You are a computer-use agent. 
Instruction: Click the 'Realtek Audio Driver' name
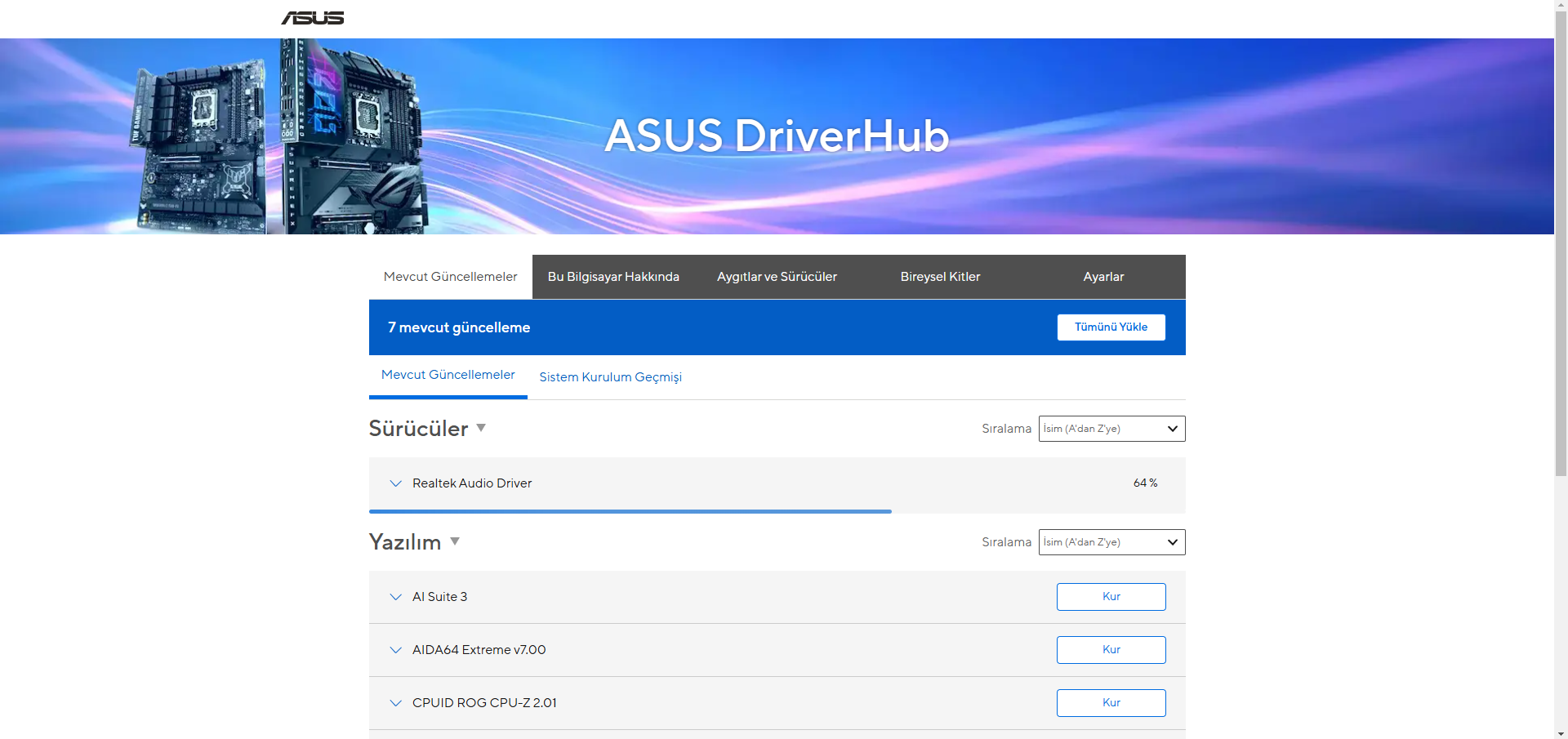point(472,483)
